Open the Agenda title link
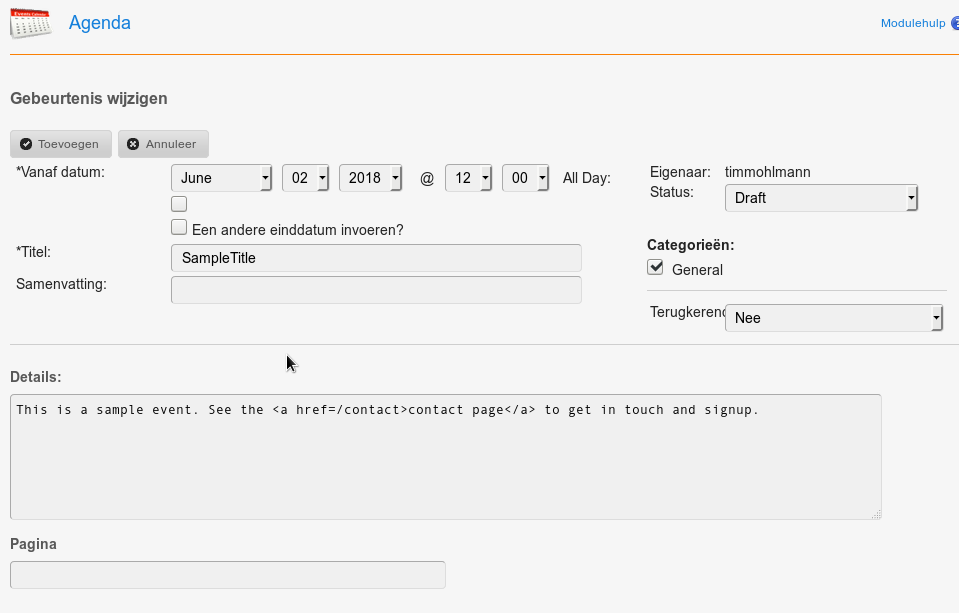The image size is (959, 613). [100, 23]
